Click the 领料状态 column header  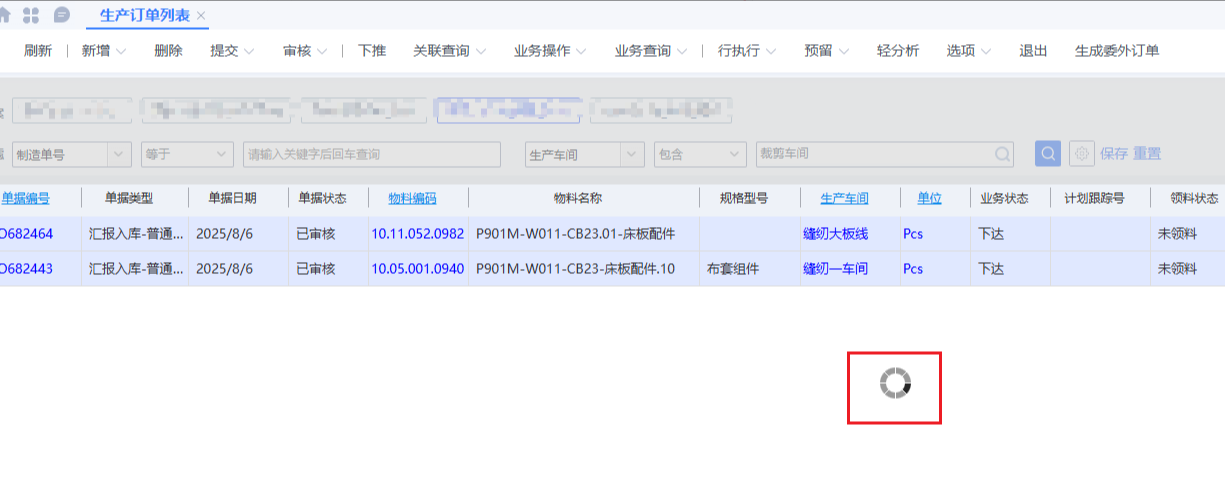click(1194, 198)
